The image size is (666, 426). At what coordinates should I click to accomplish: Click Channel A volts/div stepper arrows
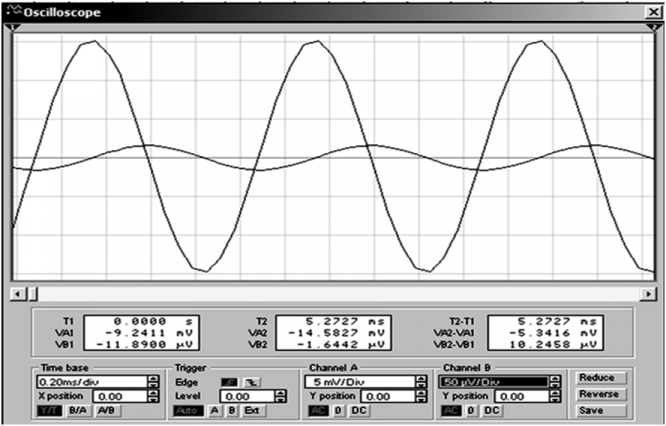421,382
